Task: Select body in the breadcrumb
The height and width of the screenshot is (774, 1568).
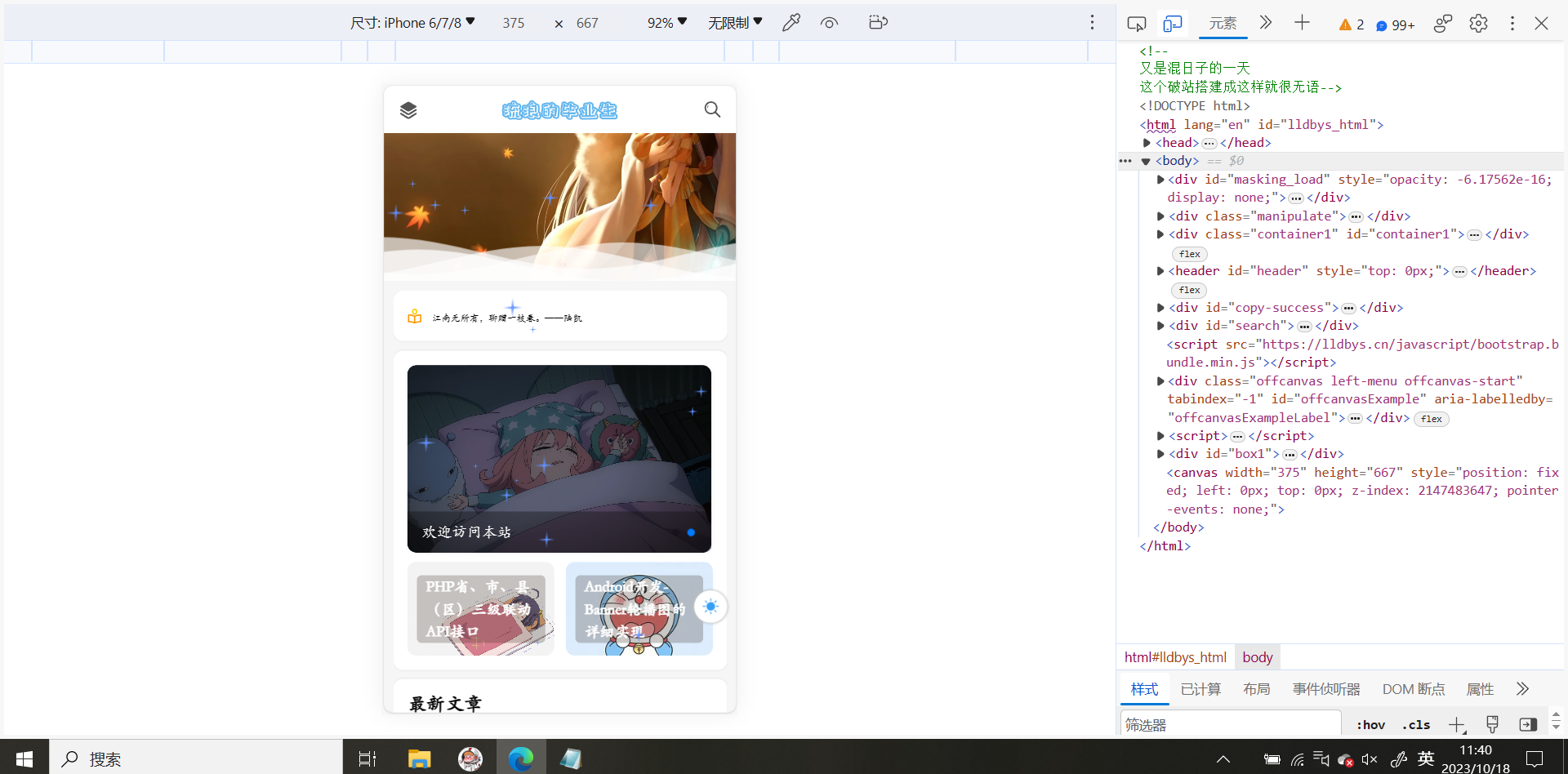Action: click(x=1258, y=657)
